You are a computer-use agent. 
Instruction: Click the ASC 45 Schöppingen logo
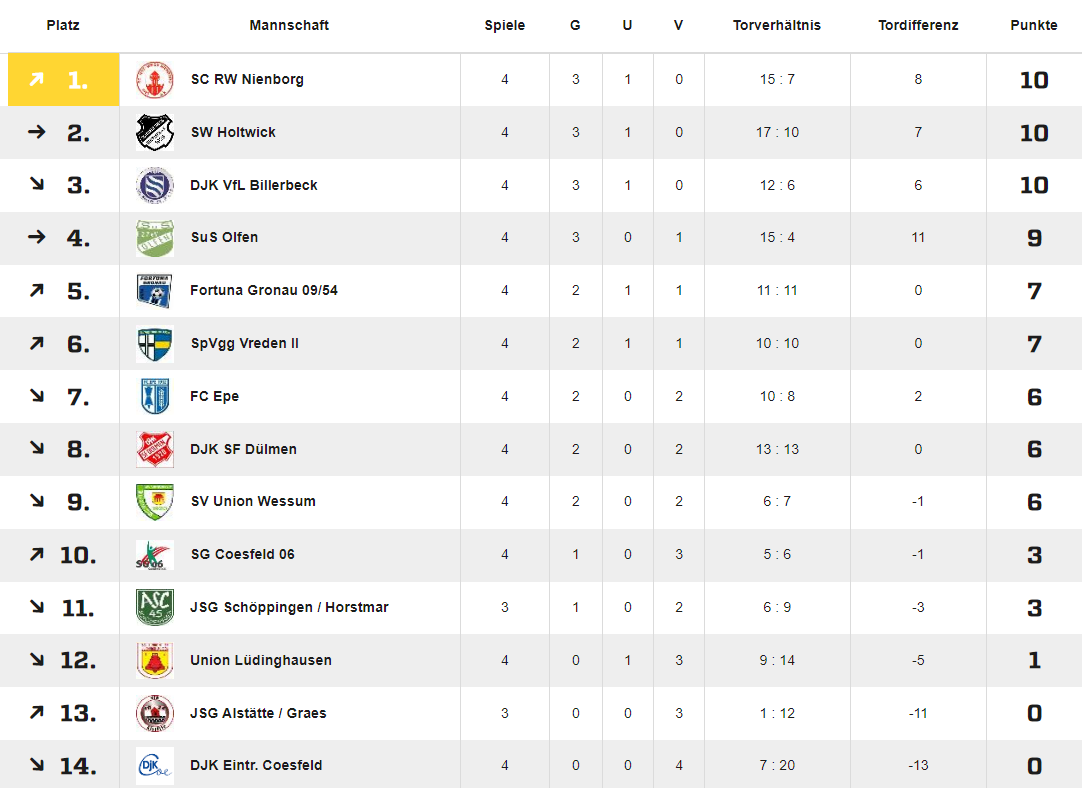coord(155,607)
